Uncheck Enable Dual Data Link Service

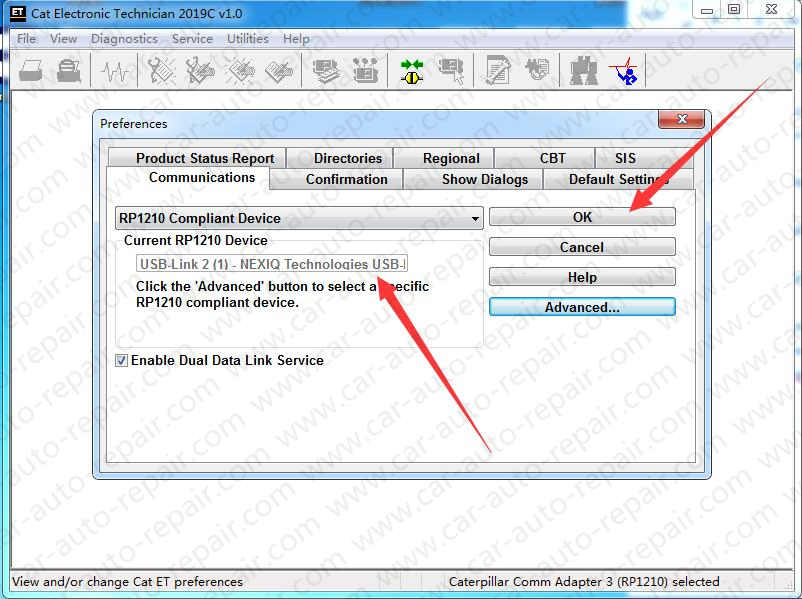click(x=121, y=360)
